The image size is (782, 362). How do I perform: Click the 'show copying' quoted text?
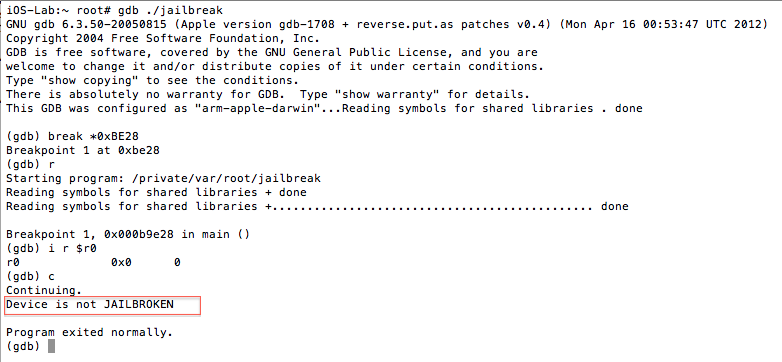tap(90, 80)
